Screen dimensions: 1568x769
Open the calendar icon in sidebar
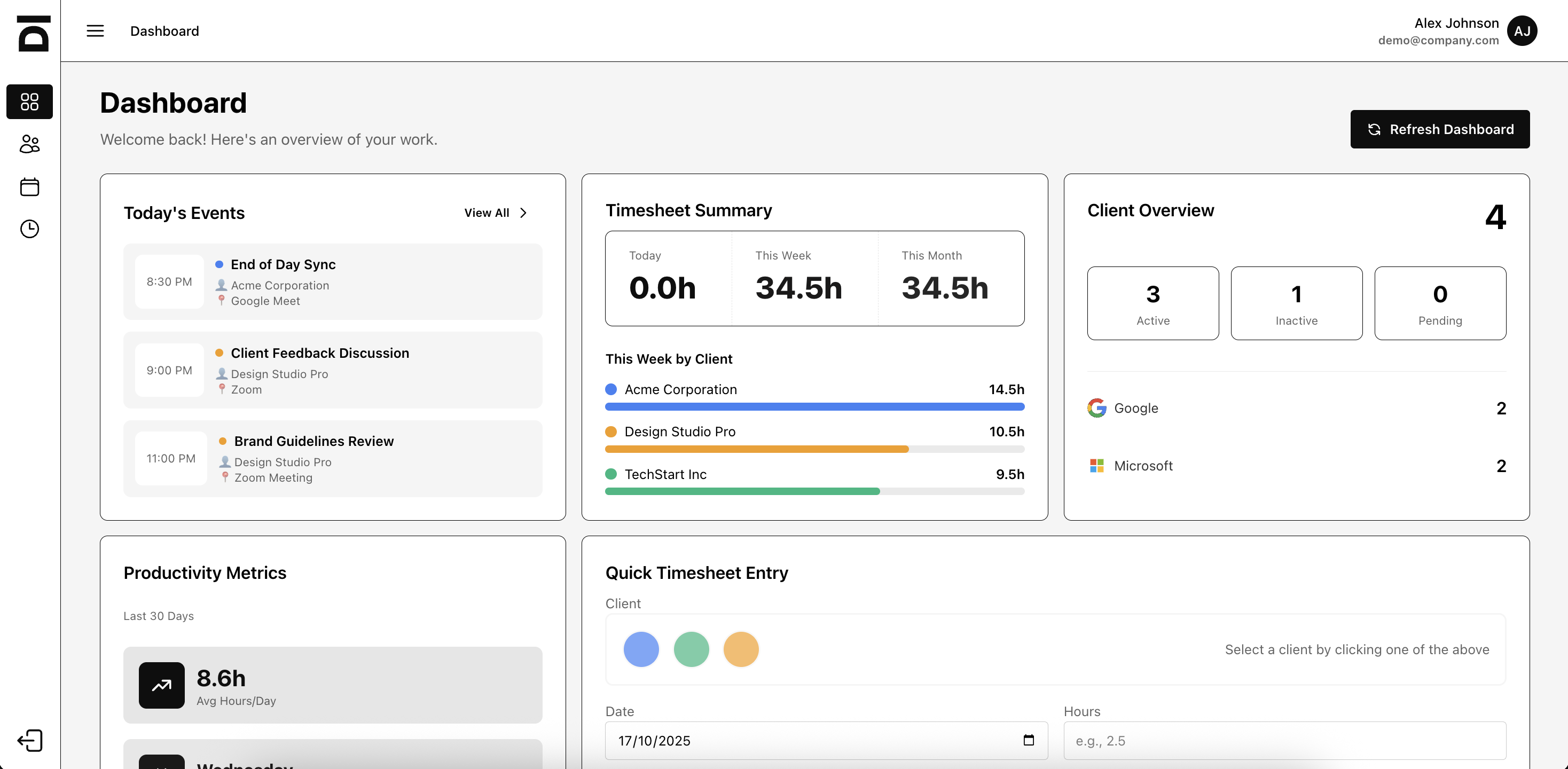tap(29, 187)
